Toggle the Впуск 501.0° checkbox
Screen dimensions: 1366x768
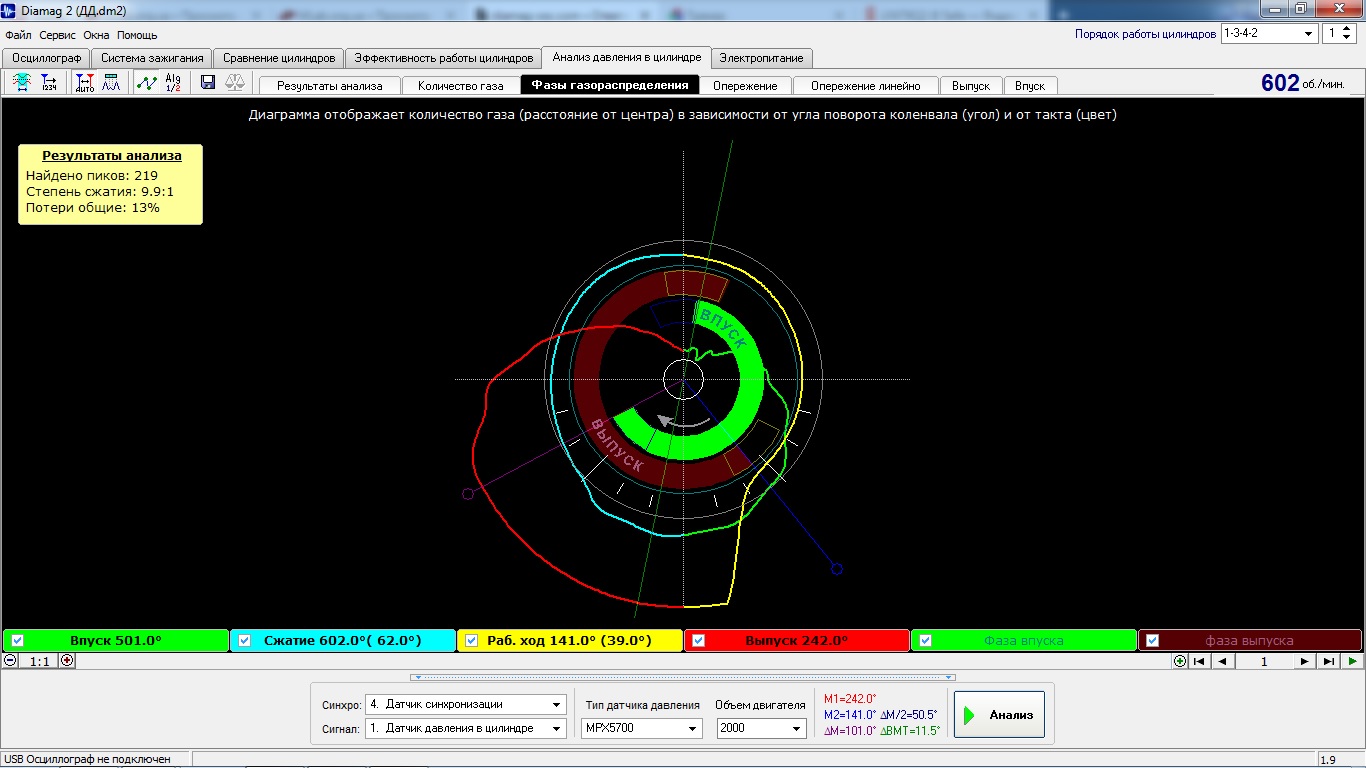[x=17, y=640]
